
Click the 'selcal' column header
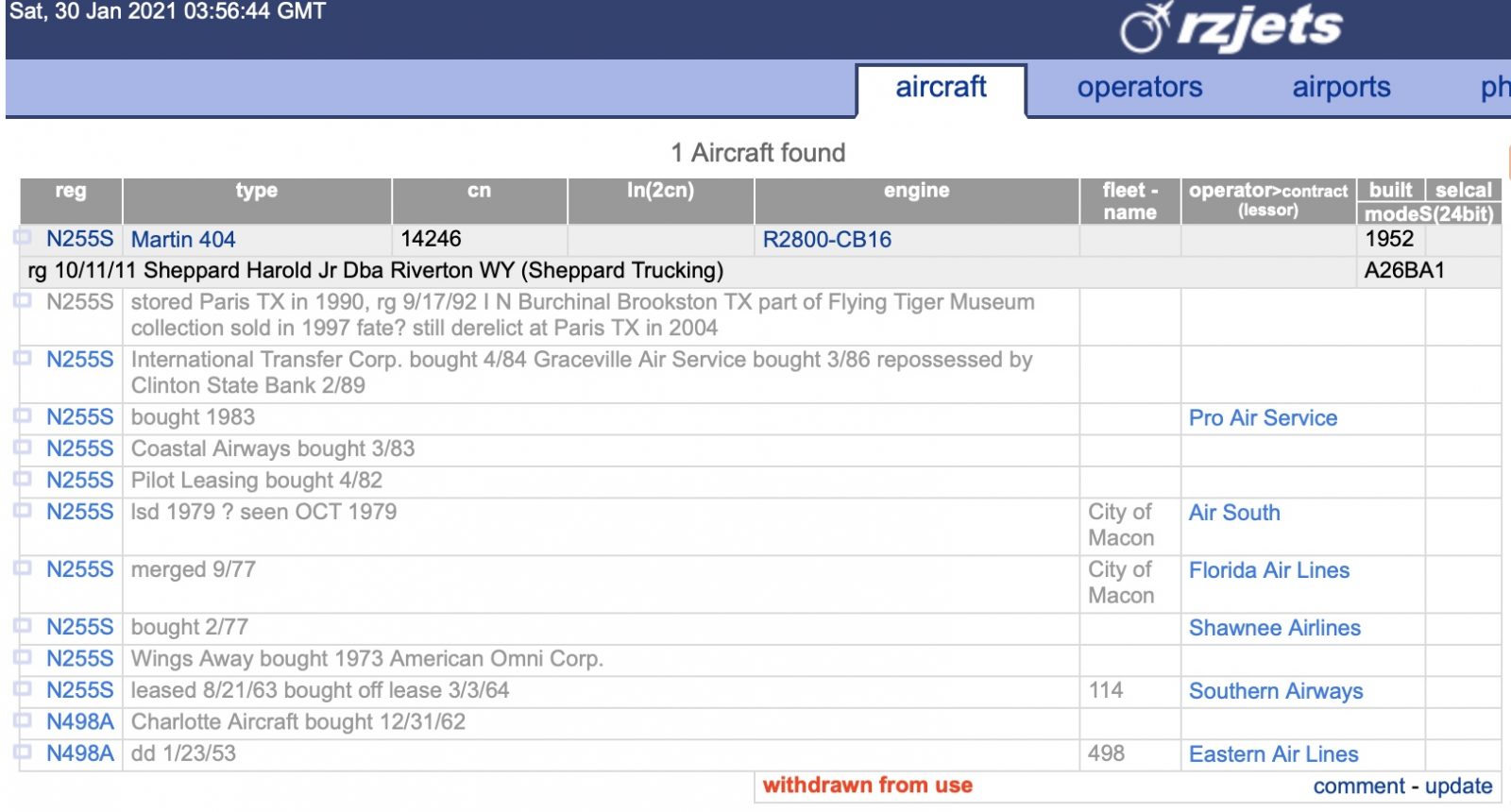click(1464, 190)
